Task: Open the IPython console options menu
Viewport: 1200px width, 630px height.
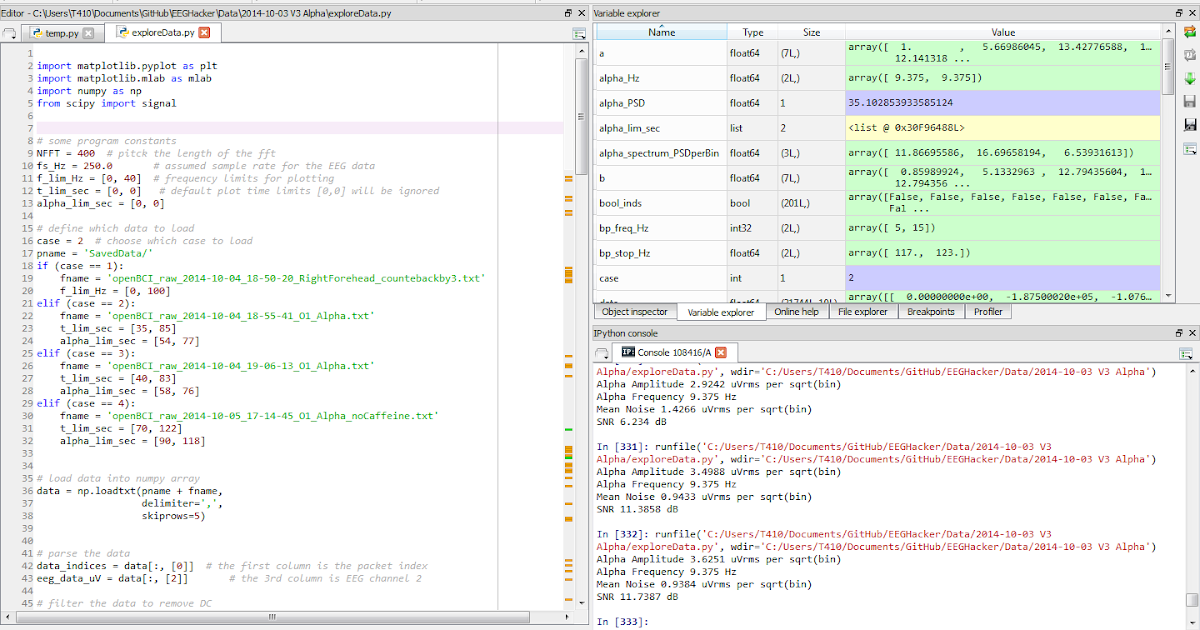Action: (1188, 352)
